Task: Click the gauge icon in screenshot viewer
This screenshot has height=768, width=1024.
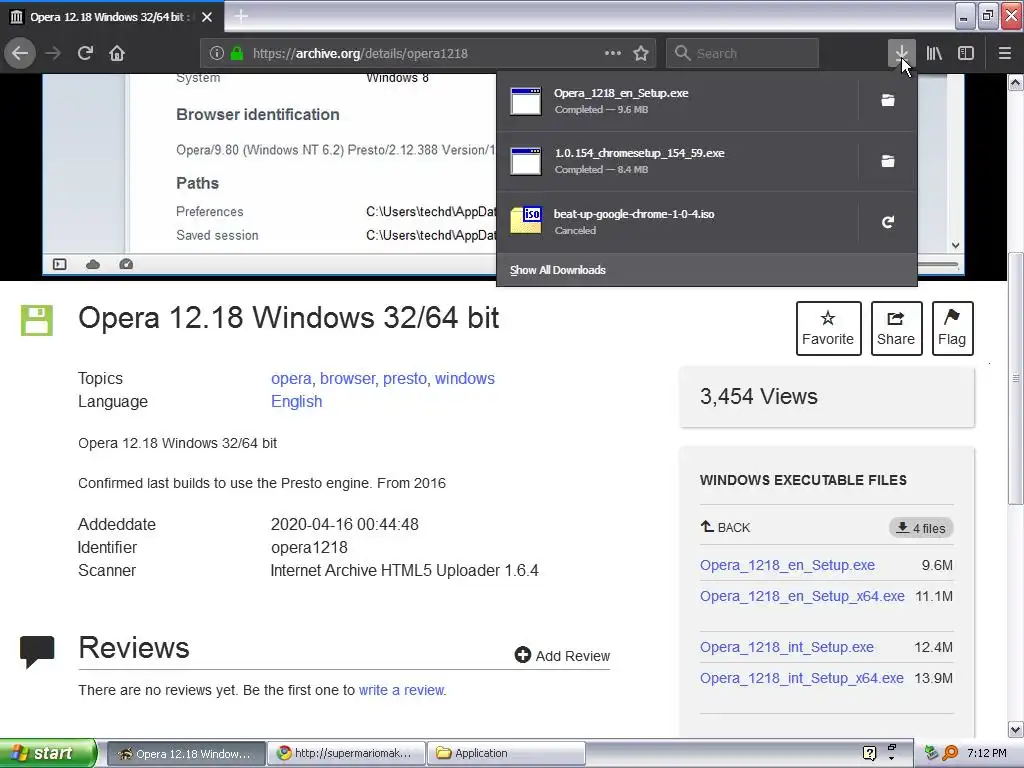Action: pyautogui.click(x=126, y=264)
